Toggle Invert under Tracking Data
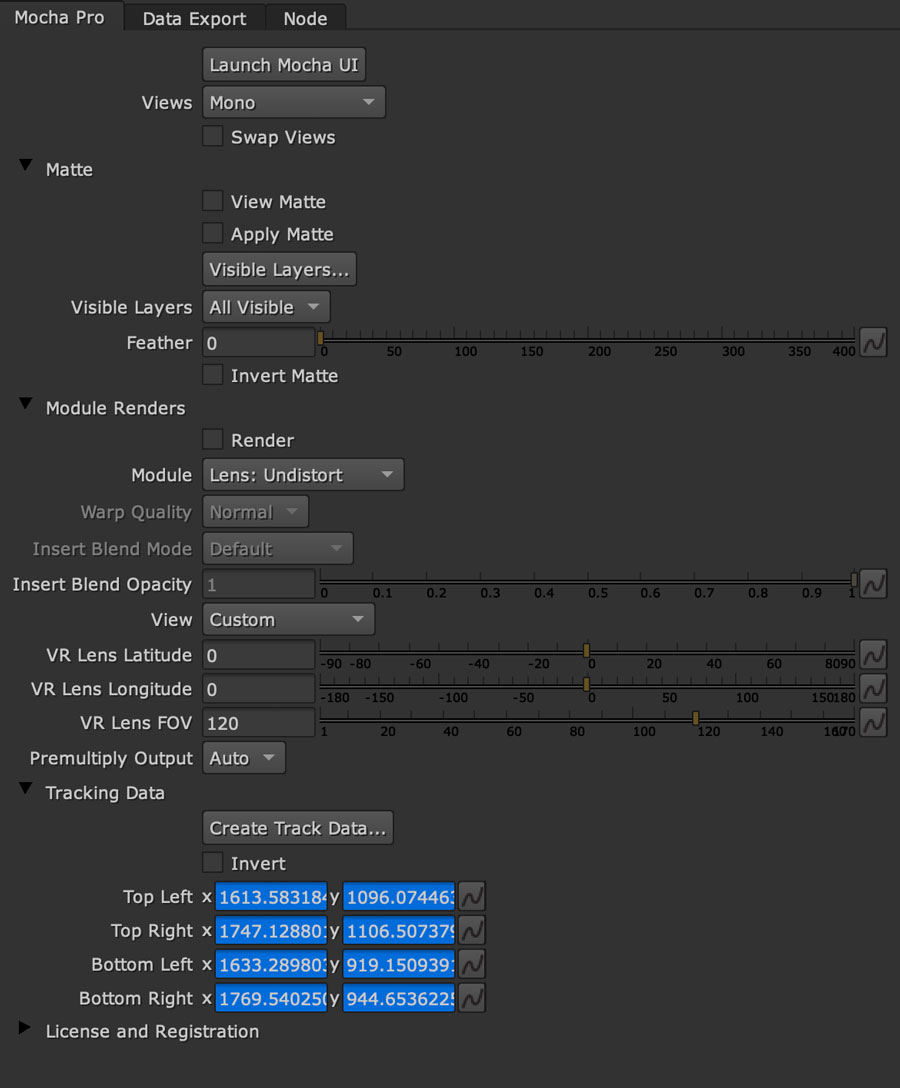900x1088 pixels. (x=212, y=862)
